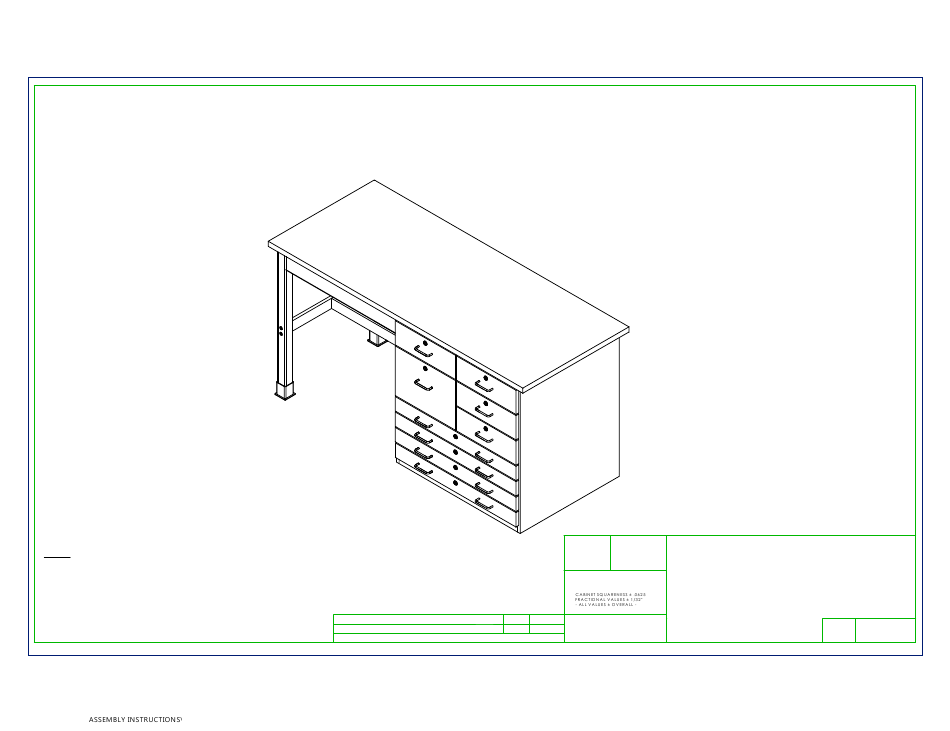Viewport: 950px width, 731px height.
Task: Select the 'CABINET SQUARENESS' tolerance note line
Action: tap(610, 595)
